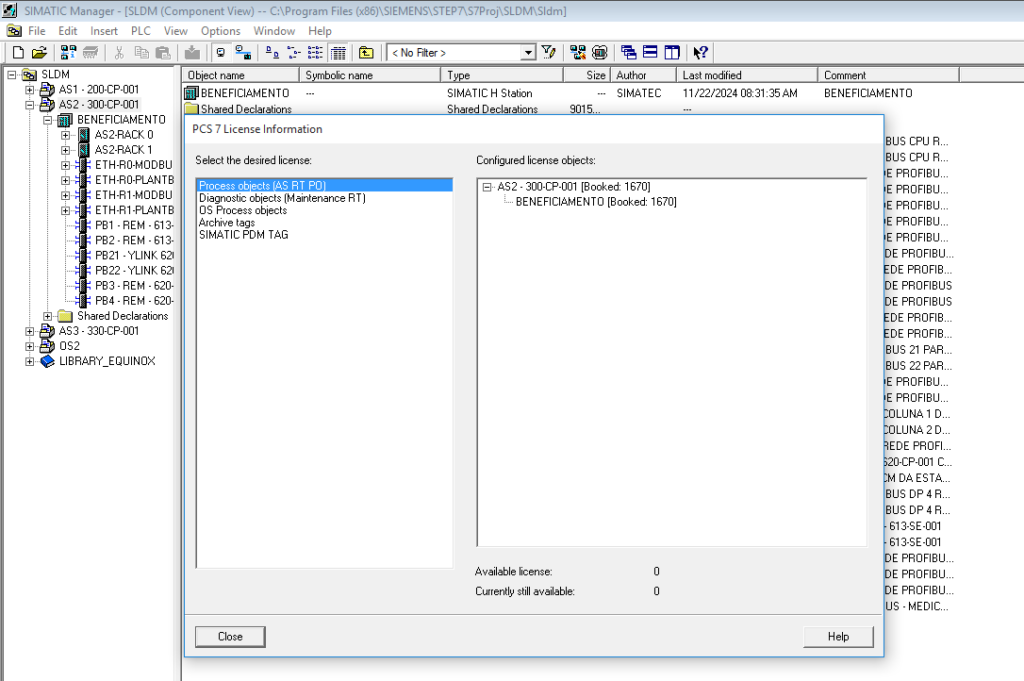Open the Accessible Nodes toolbar icon
The image size is (1024, 681).
point(68,53)
